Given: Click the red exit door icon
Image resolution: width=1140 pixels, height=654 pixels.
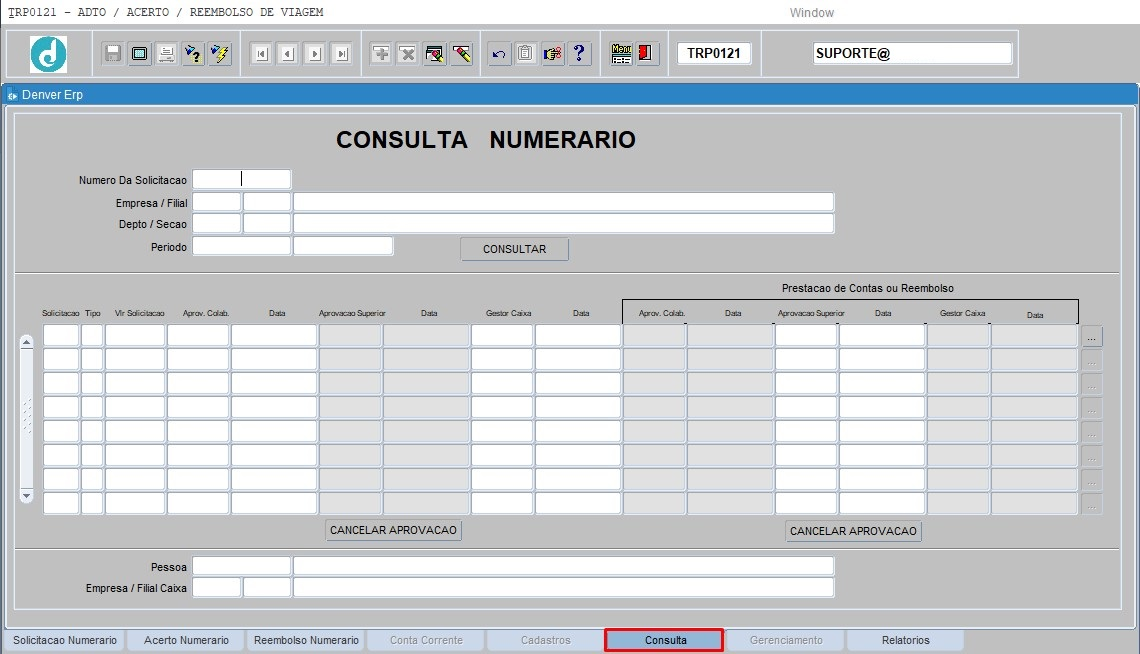Looking at the screenshot, I should pyautogui.click(x=646, y=54).
